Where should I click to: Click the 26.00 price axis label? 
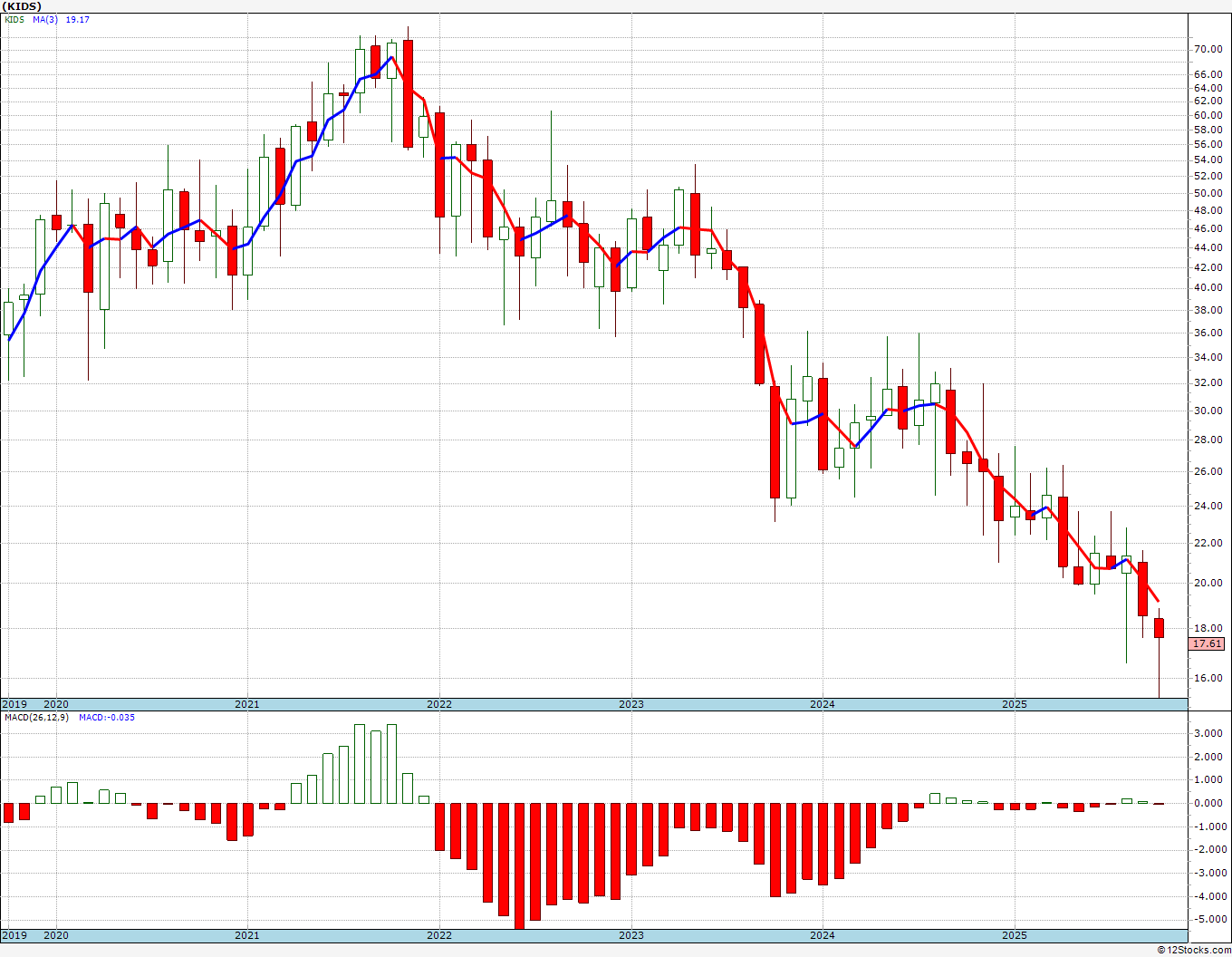[1208, 471]
